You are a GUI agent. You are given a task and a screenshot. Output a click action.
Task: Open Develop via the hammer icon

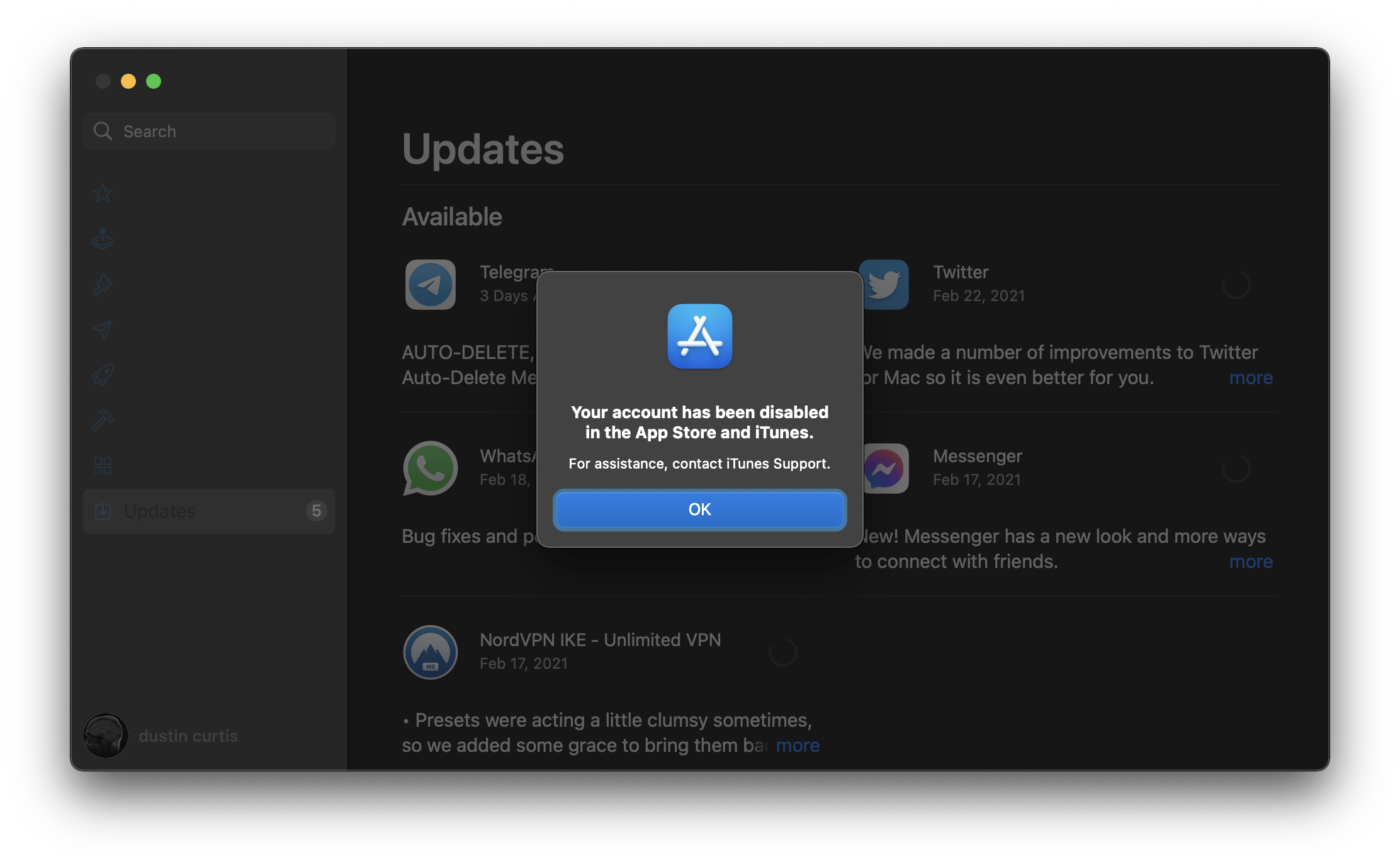pos(103,419)
